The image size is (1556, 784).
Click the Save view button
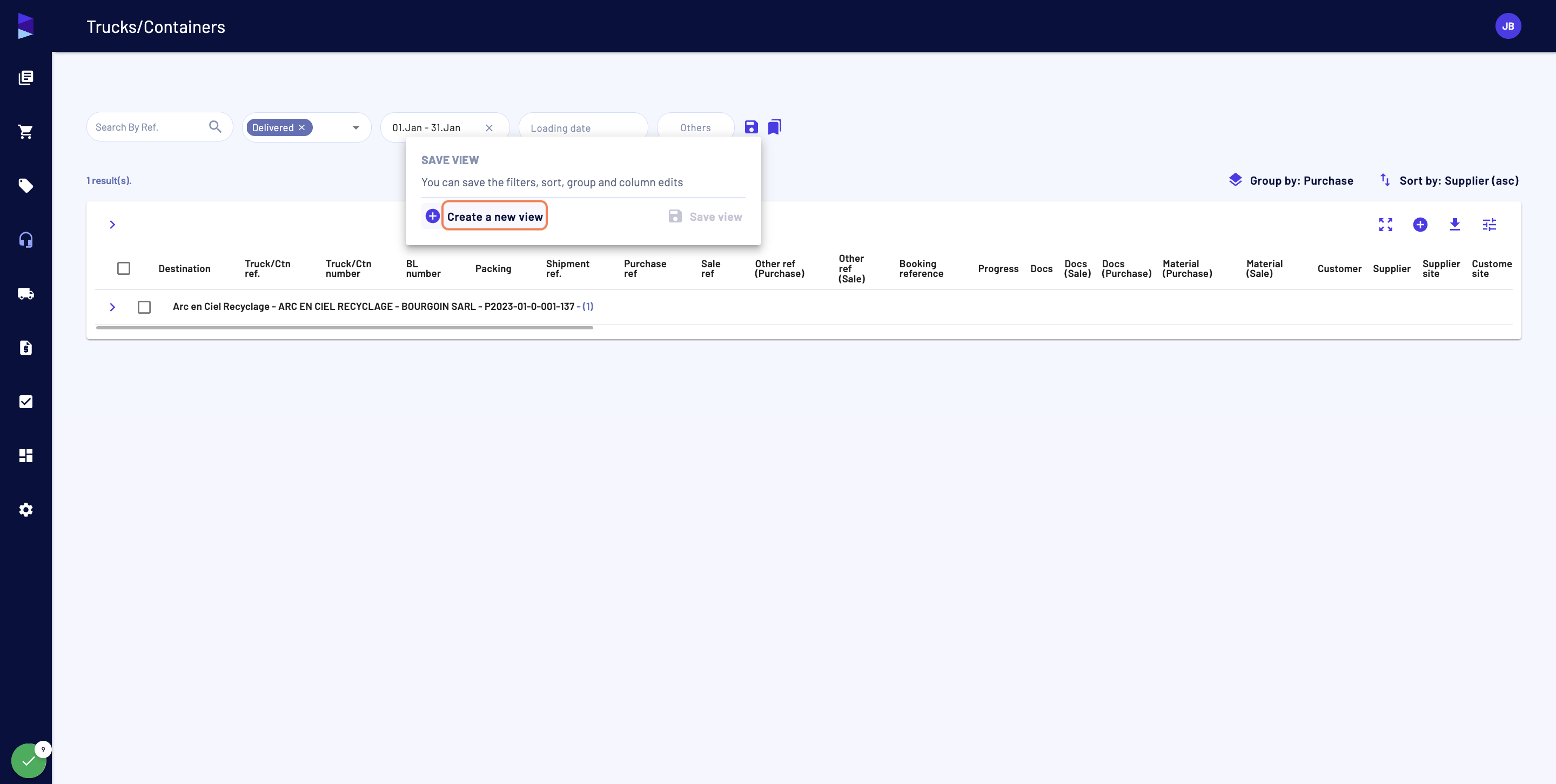tap(705, 217)
